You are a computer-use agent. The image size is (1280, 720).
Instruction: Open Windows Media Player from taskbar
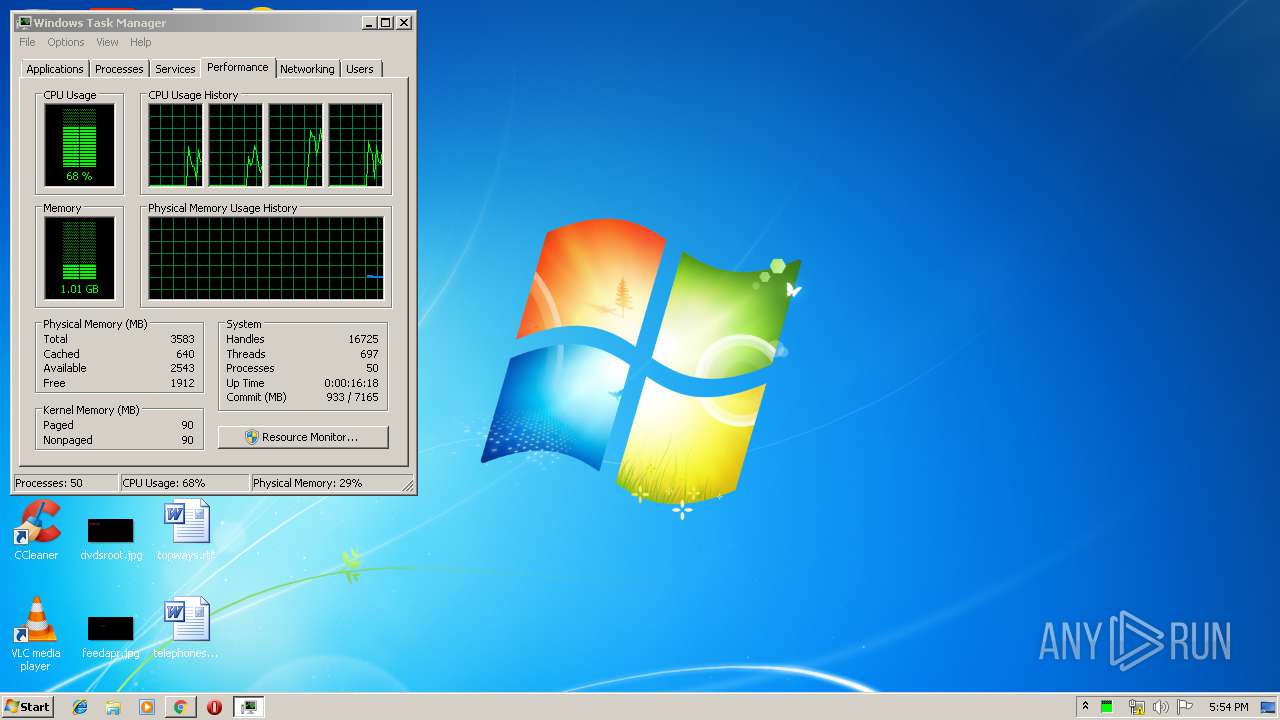(x=147, y=707)
